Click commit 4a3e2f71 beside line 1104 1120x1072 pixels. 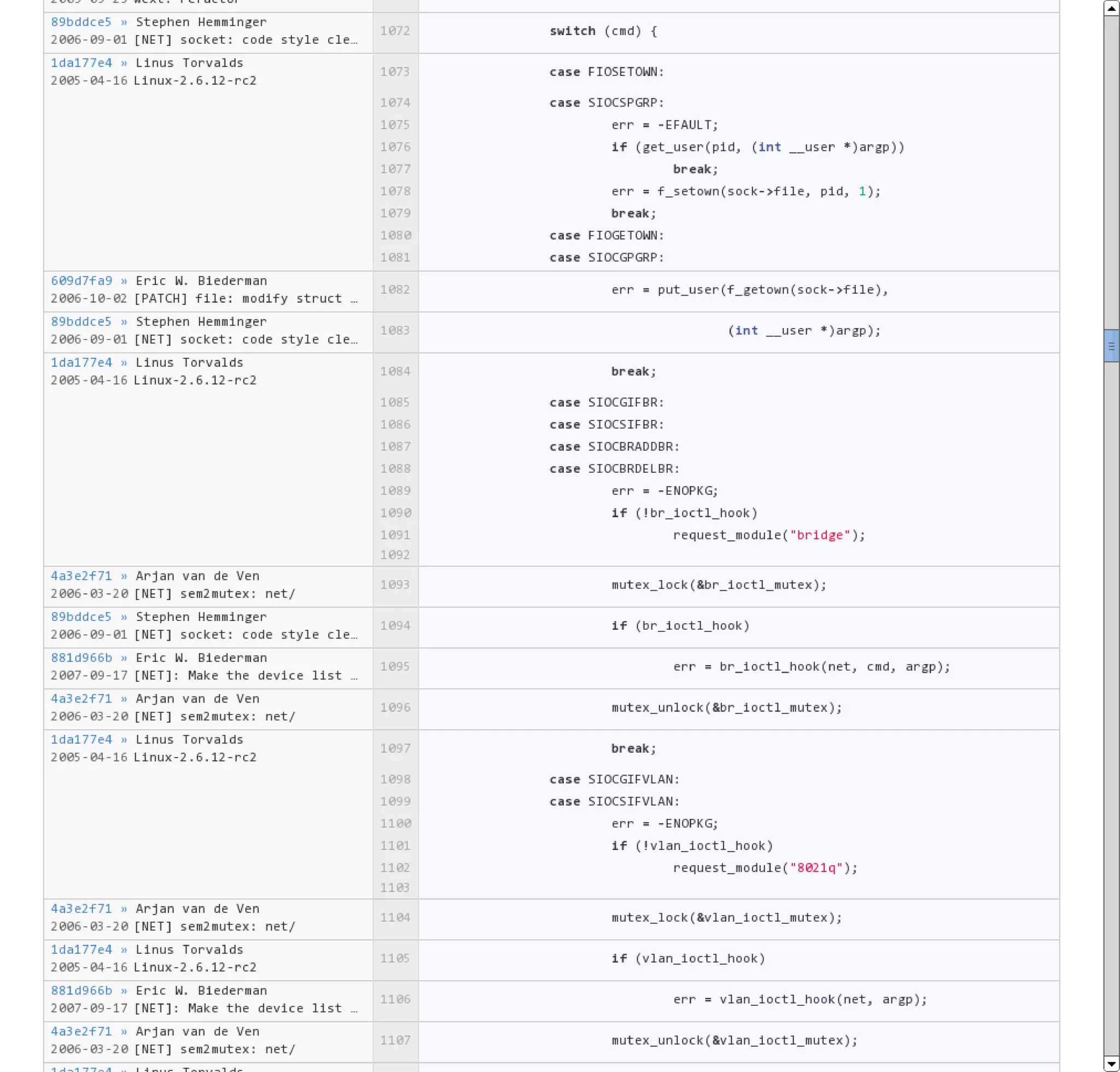point(81,909)
